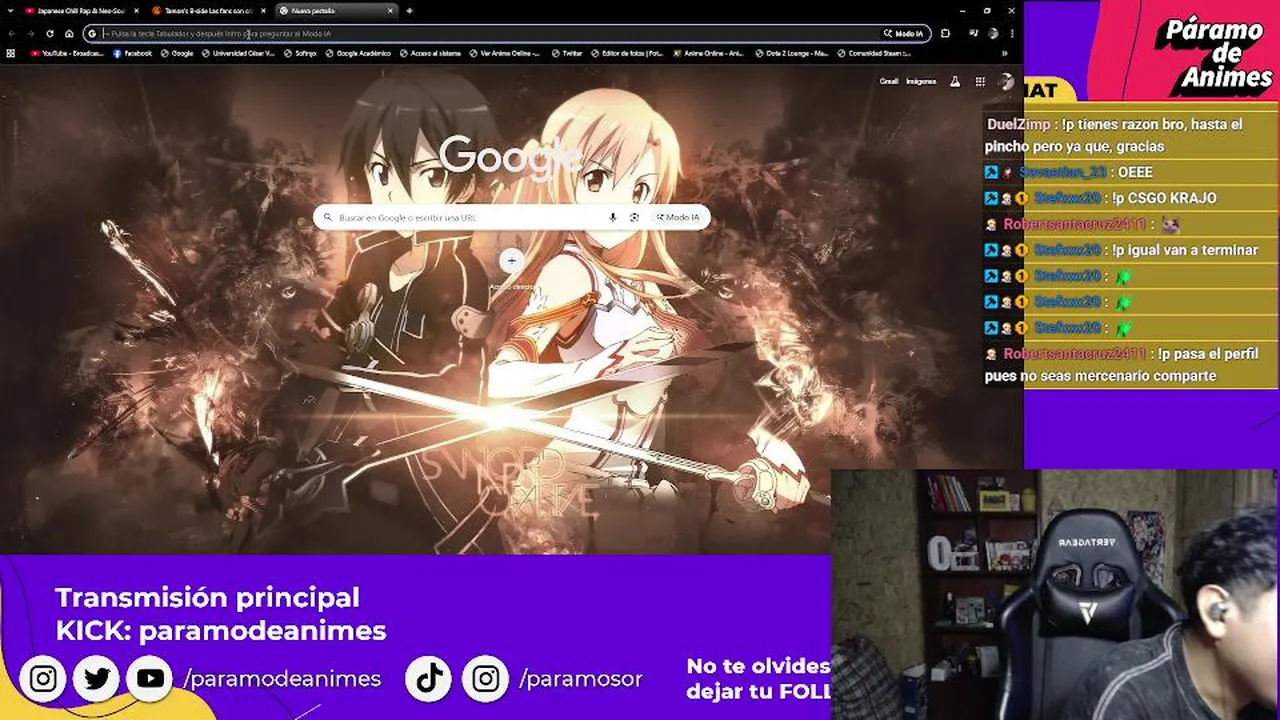Switch to the Japanese Chill Rap tab
The width and height of the screenshot is (1280, 720).
coord(80,10)
